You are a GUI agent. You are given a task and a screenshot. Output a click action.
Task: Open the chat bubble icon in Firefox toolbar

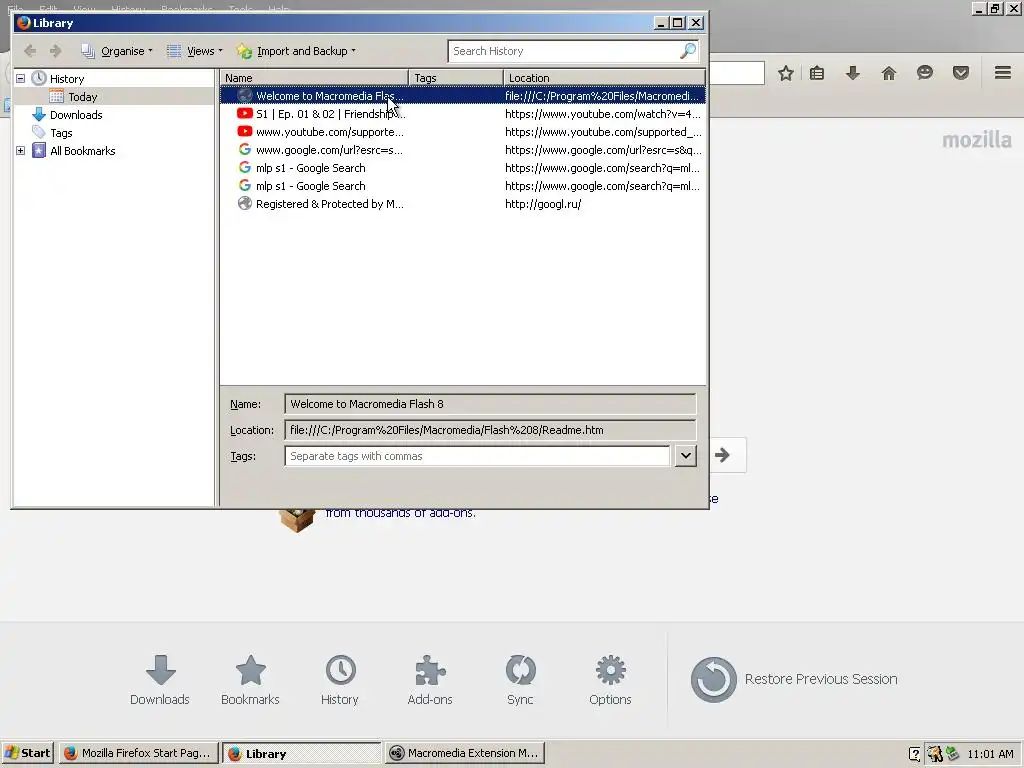click(x=925, y=73)
